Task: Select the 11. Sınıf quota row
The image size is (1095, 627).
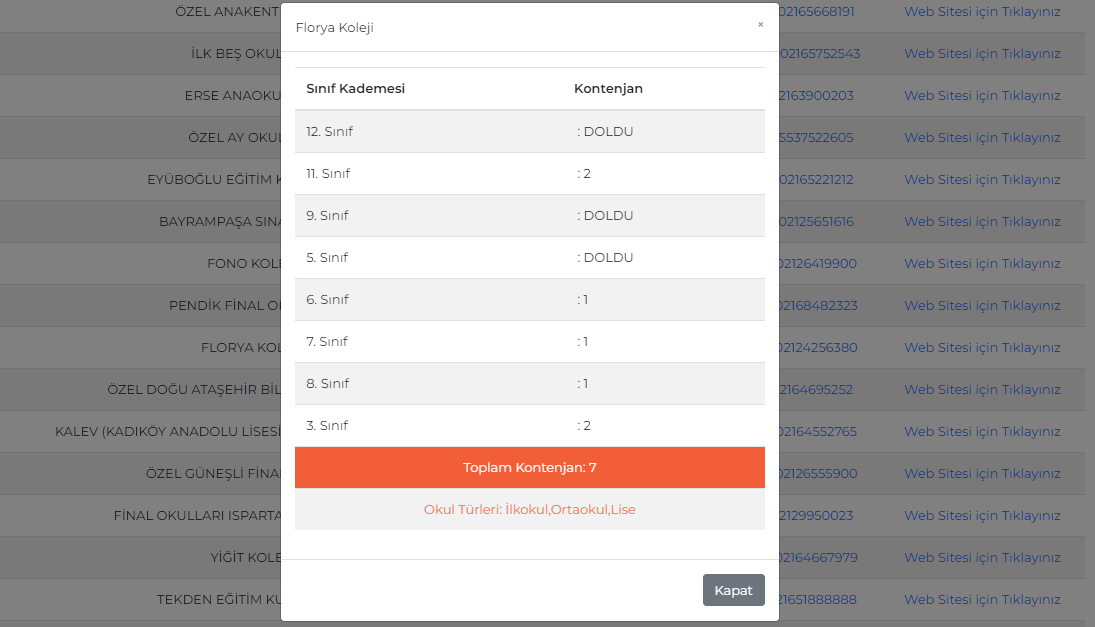Action: [529, 173]
